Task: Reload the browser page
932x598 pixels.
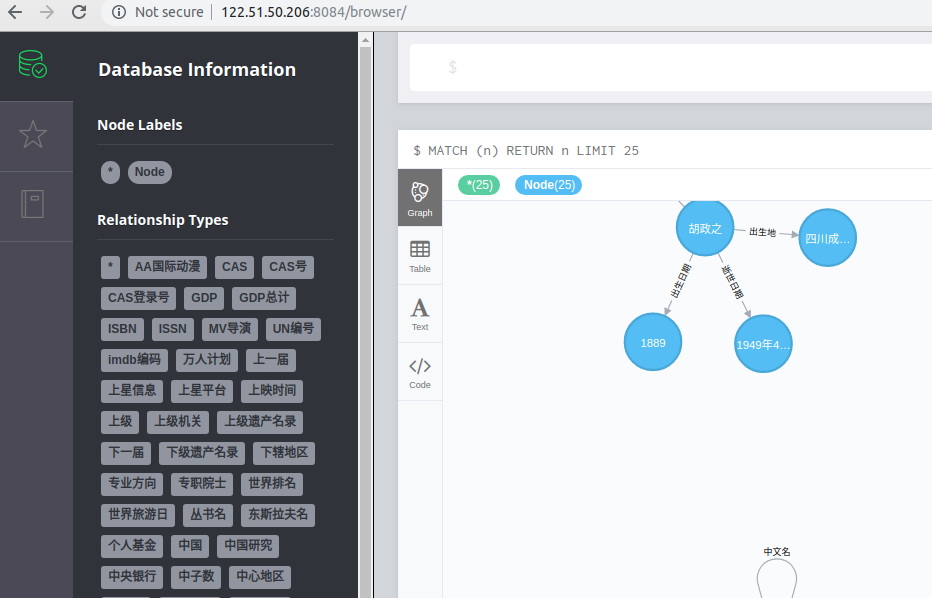Action: coord(78,12)
